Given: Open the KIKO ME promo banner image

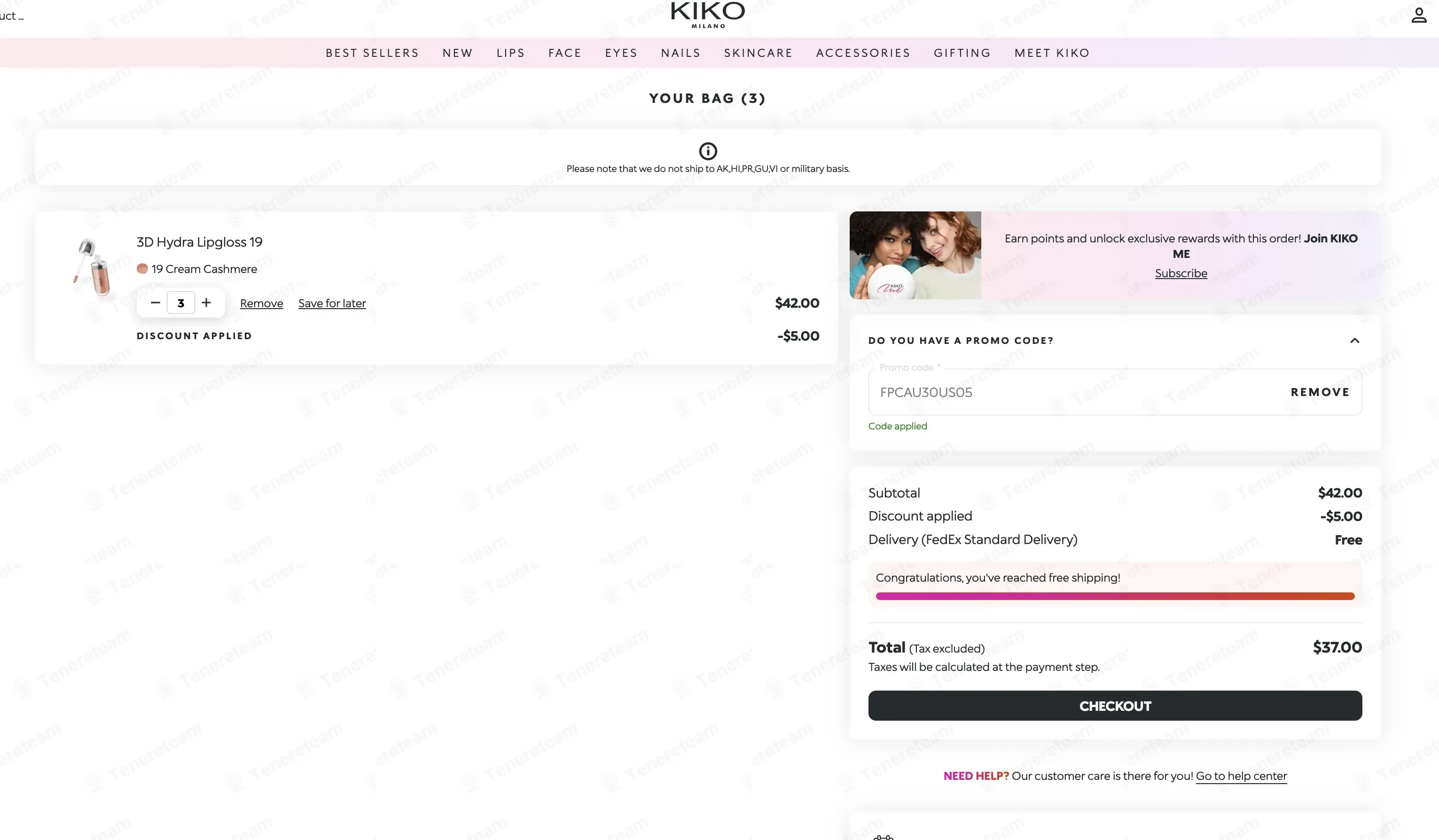Looking at the screenshot, I should [x=915, y=255].
